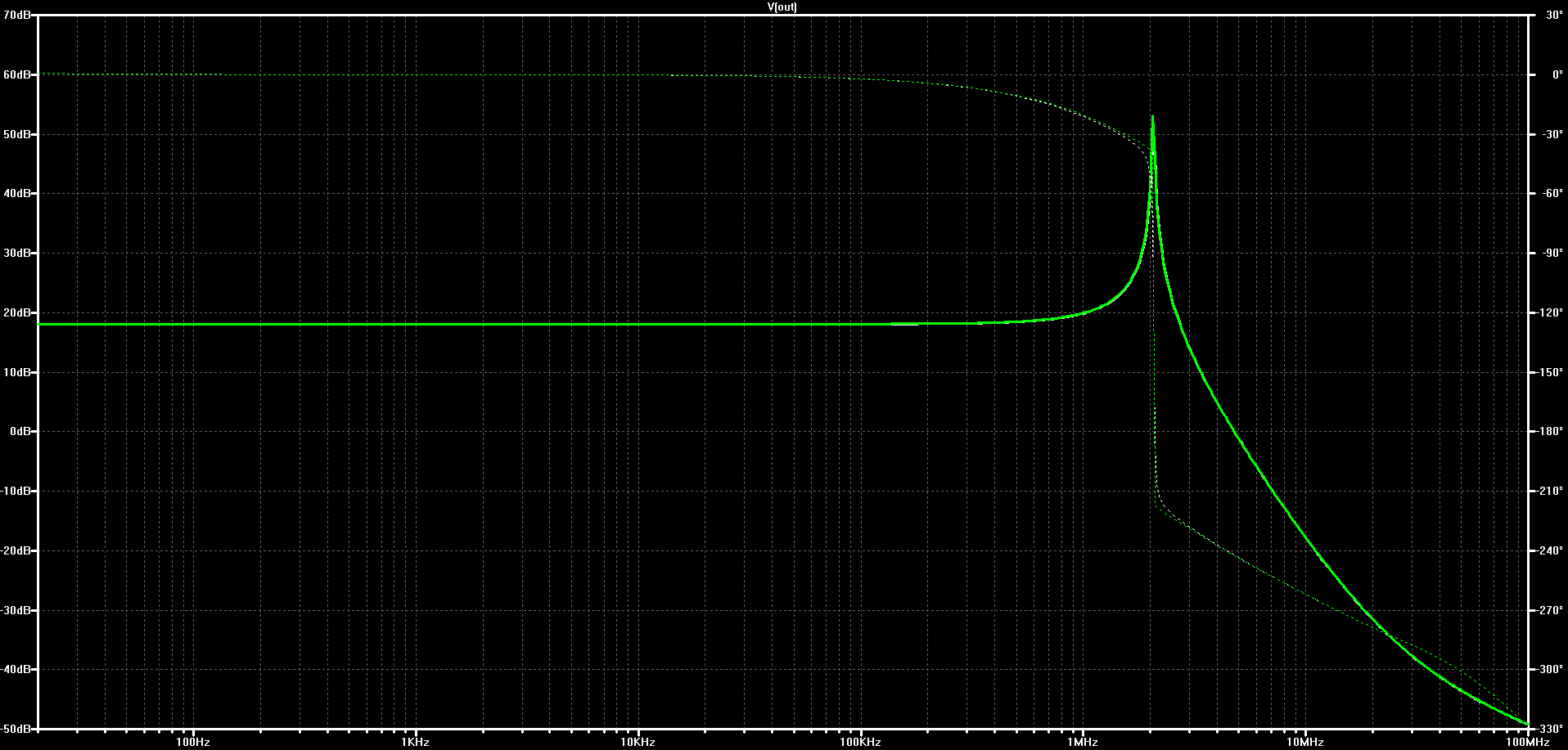This screenshot has width=1568, height=750.
Task: Click the 20dB magnitude axis label
Action: point(16,312)
